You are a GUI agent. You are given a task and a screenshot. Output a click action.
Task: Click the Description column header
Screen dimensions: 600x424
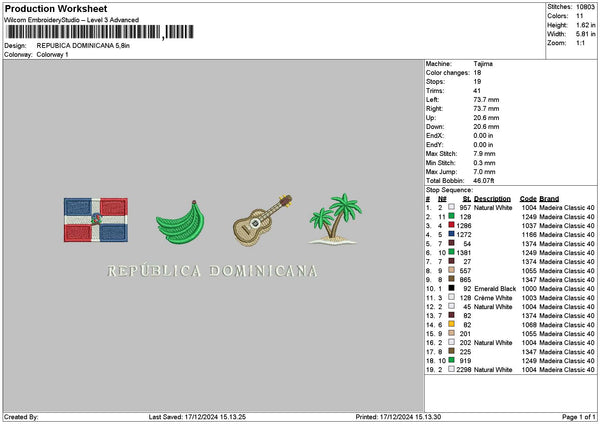coord(492,199)
